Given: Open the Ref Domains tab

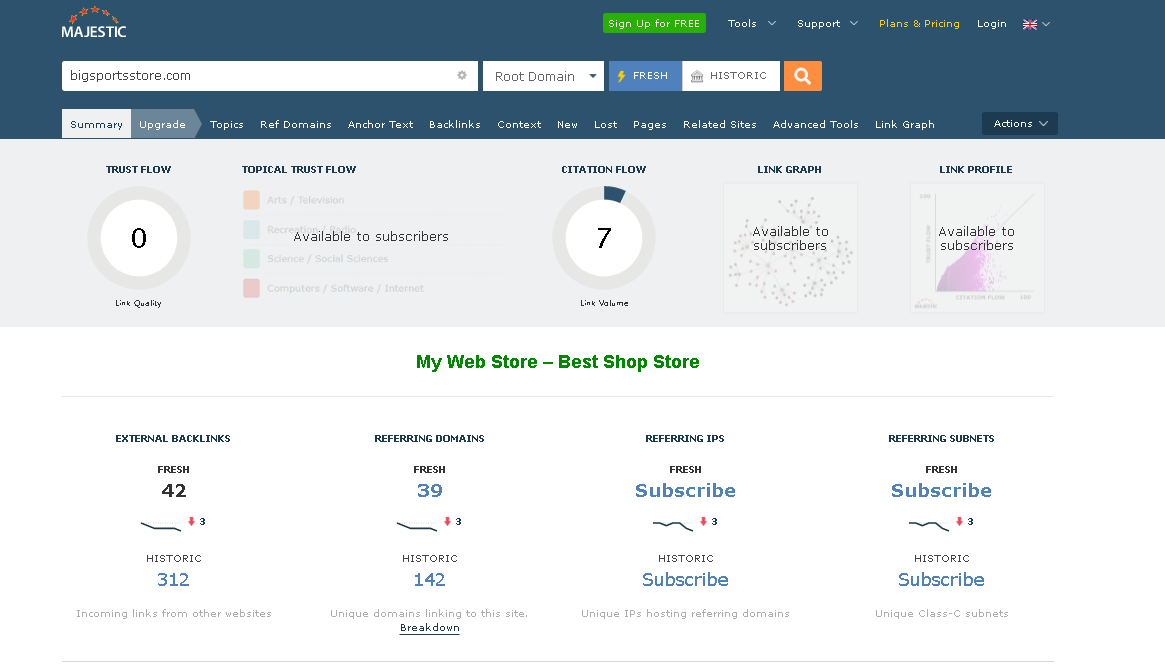Looking at the screenshot, I should click(296, 124).
